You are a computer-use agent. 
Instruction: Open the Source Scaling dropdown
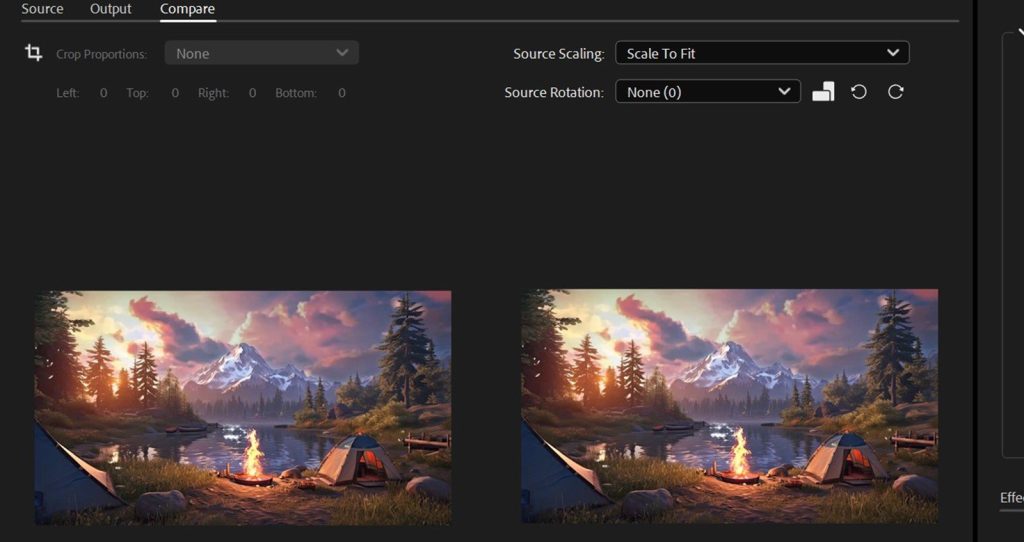pos(762,53)
